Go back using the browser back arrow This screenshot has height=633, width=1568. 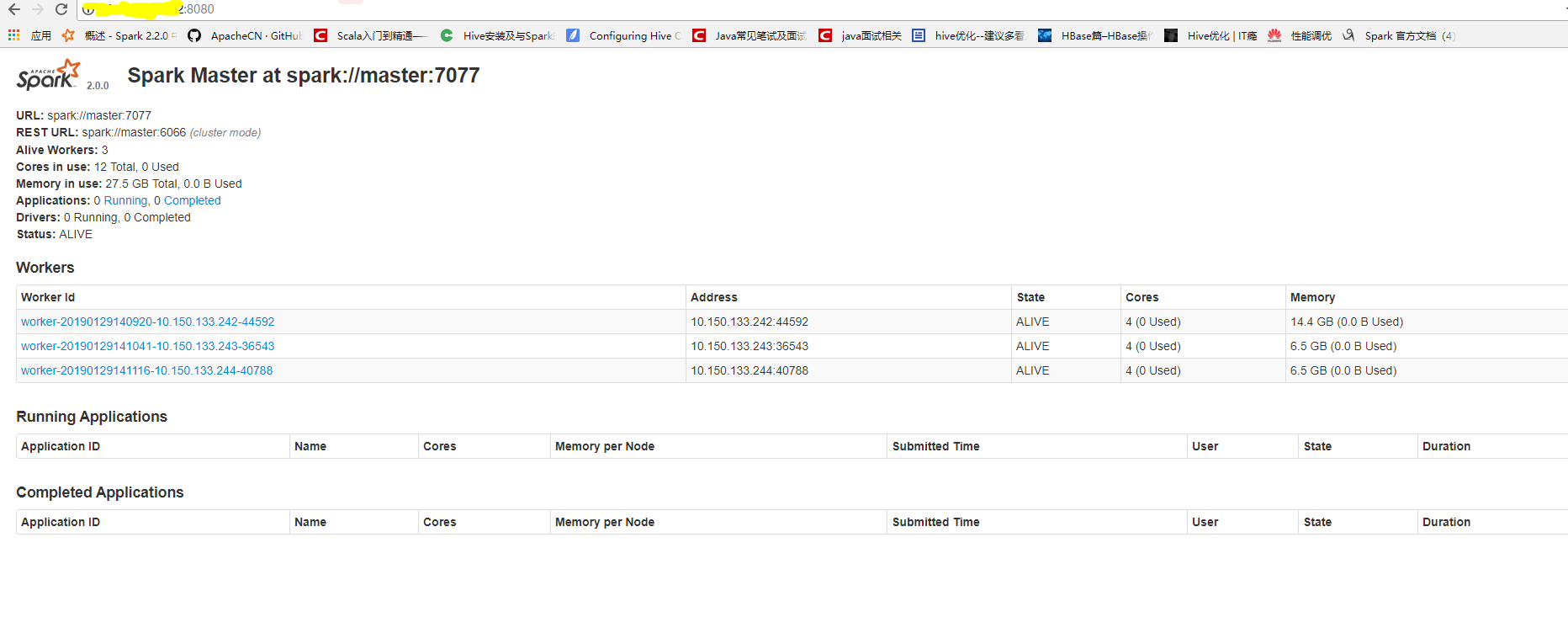14,9
